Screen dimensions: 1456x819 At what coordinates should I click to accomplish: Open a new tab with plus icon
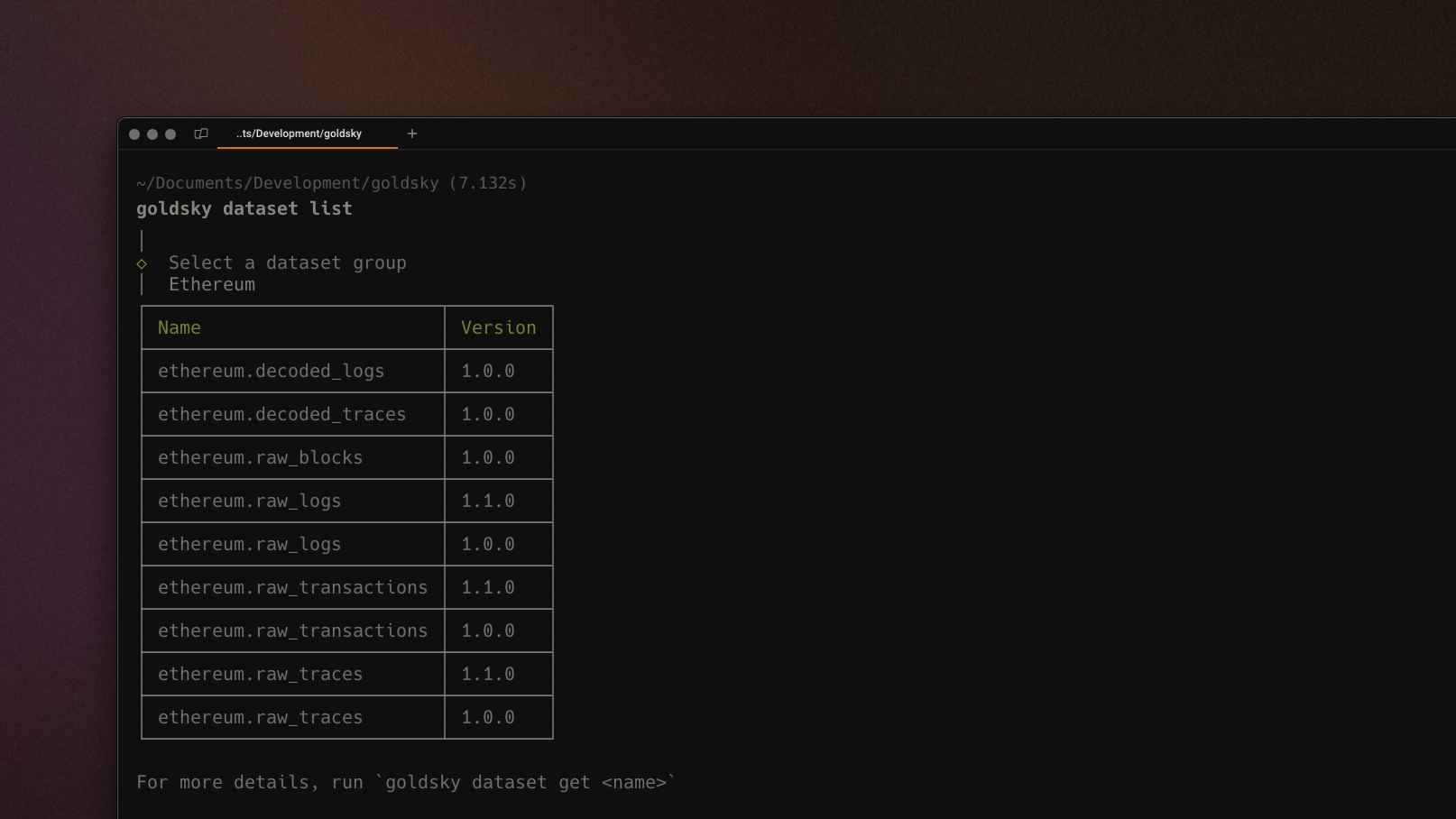(412, 133)
